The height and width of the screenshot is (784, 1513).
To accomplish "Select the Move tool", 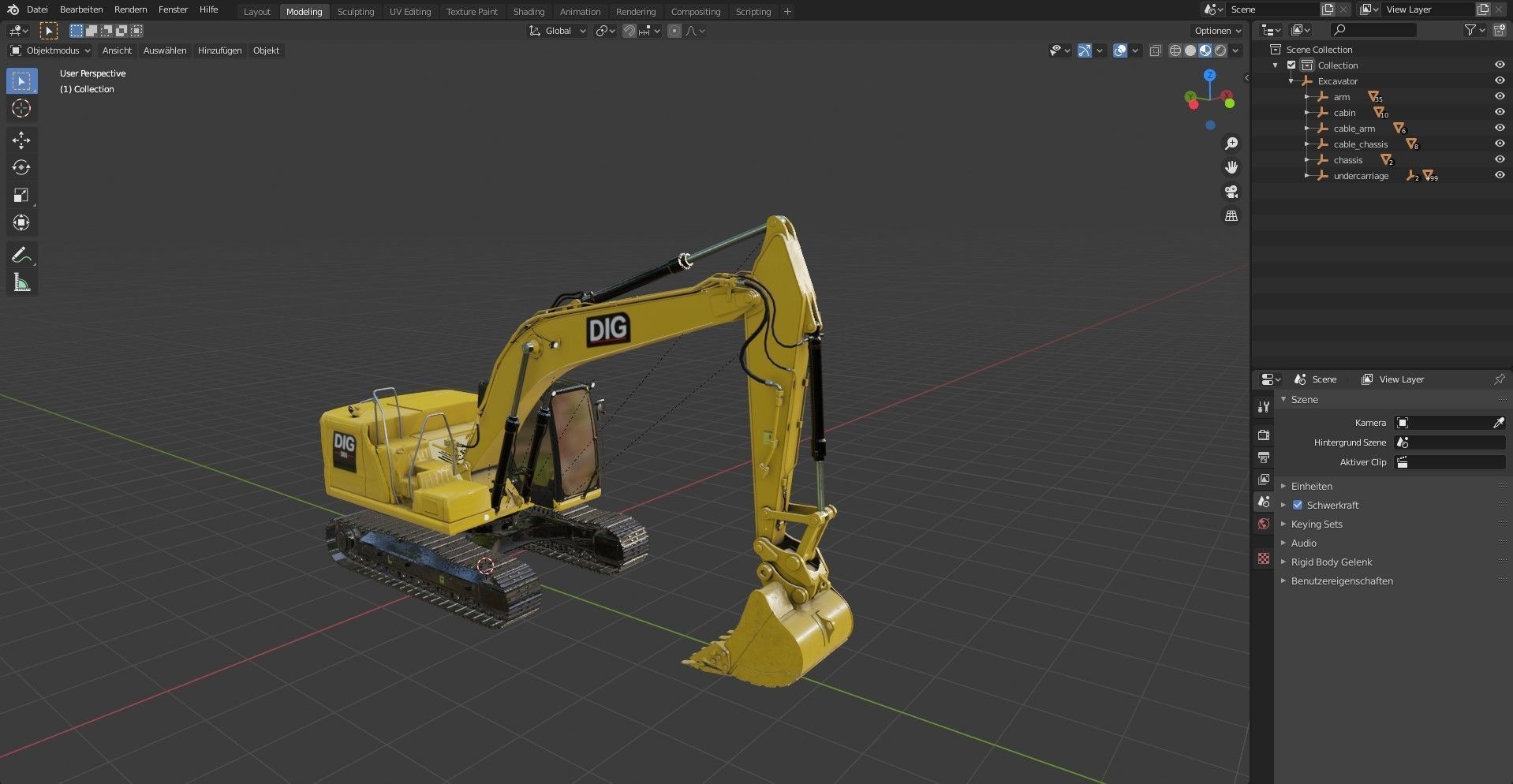I will point(21,140).
